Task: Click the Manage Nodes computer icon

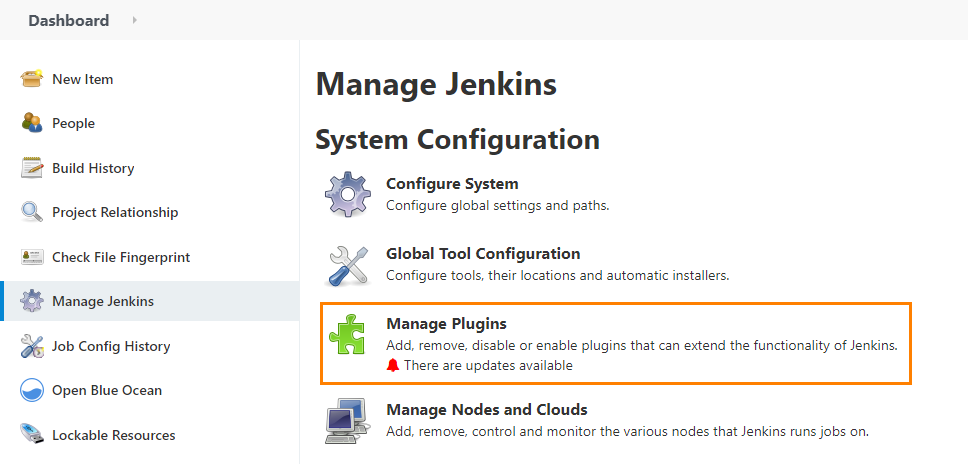Action: [348, 421]
